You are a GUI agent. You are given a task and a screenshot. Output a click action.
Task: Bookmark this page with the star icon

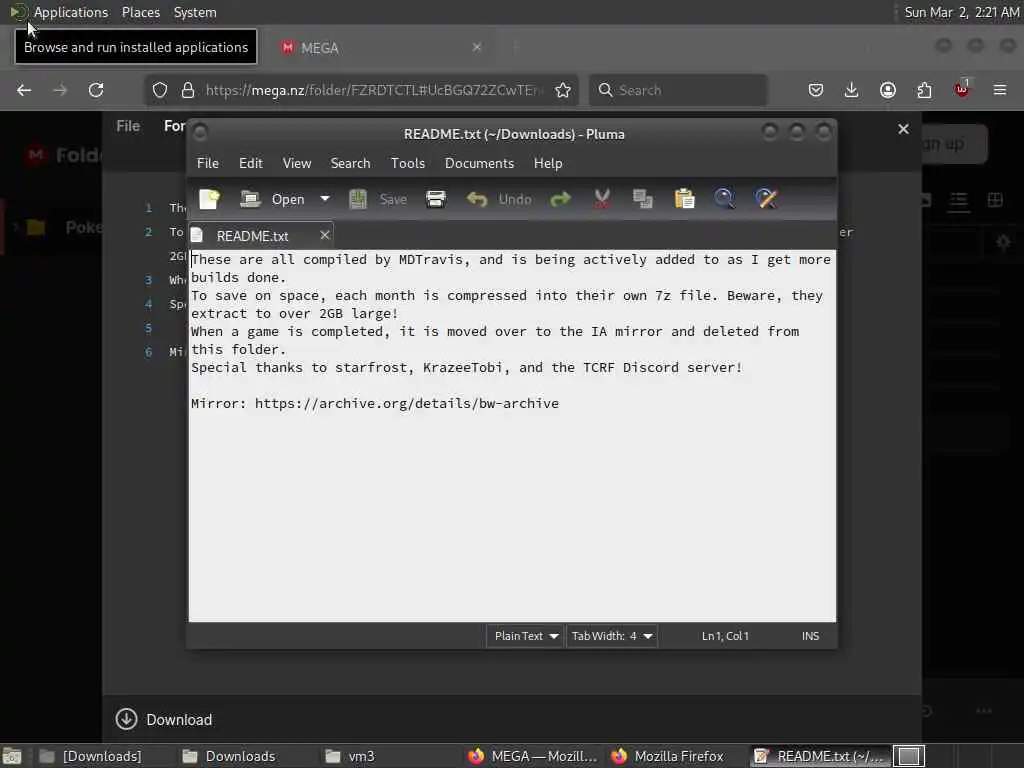click(563, 90)
